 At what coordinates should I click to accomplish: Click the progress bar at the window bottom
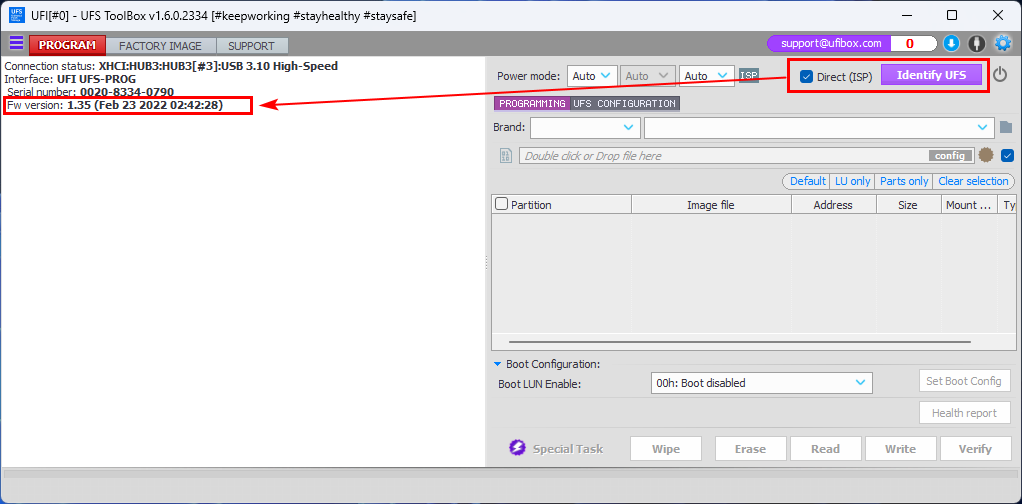click(510, 475)
